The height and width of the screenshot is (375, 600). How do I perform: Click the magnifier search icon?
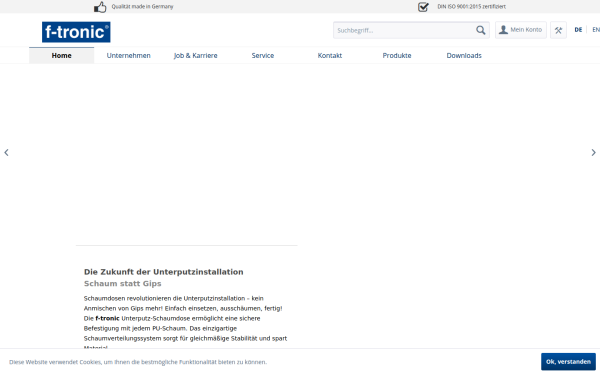point(481,30)
